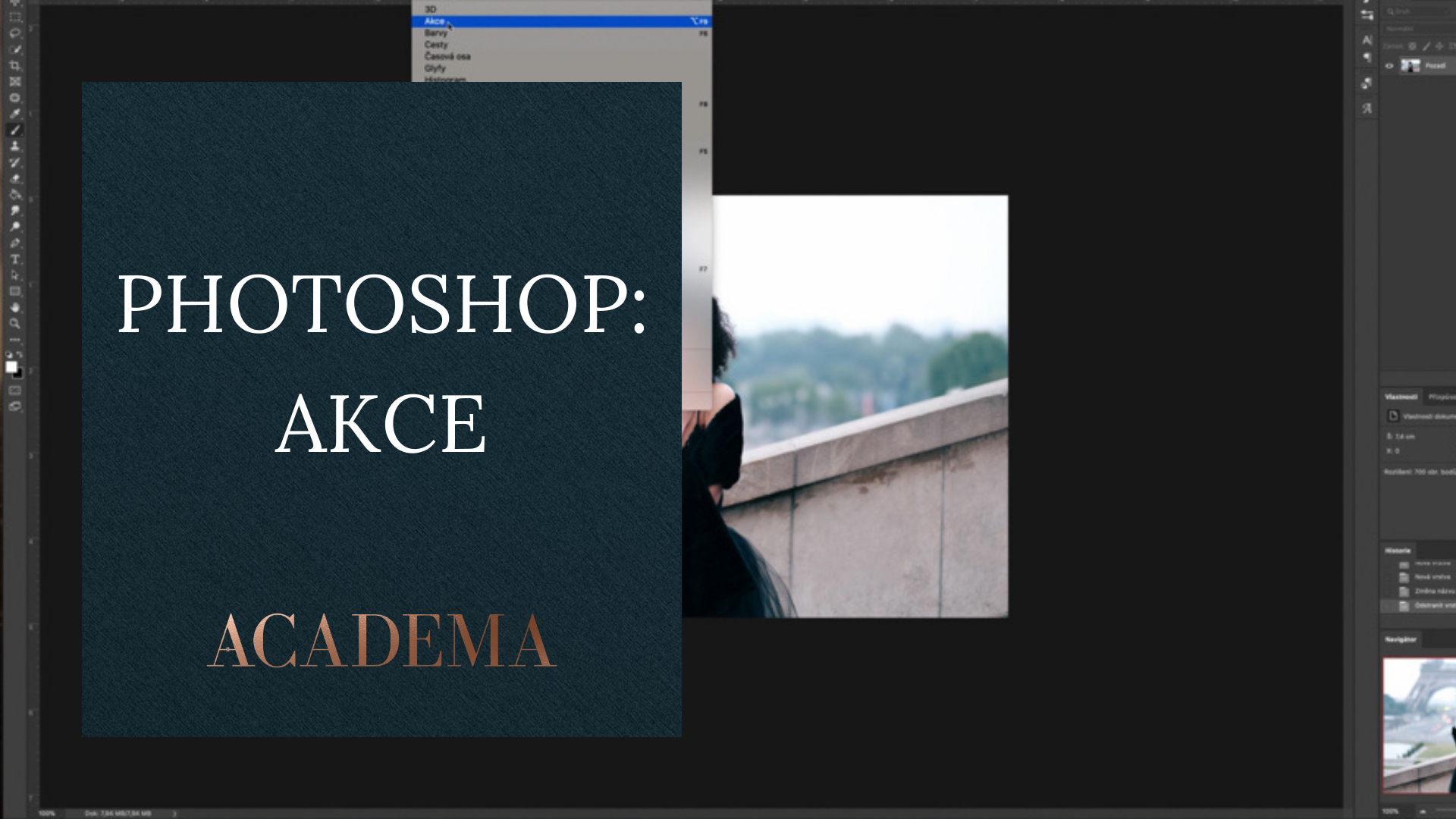Select the Dodge tool
The width and height of the screenshot is (1456, 819).
point(14,227)
